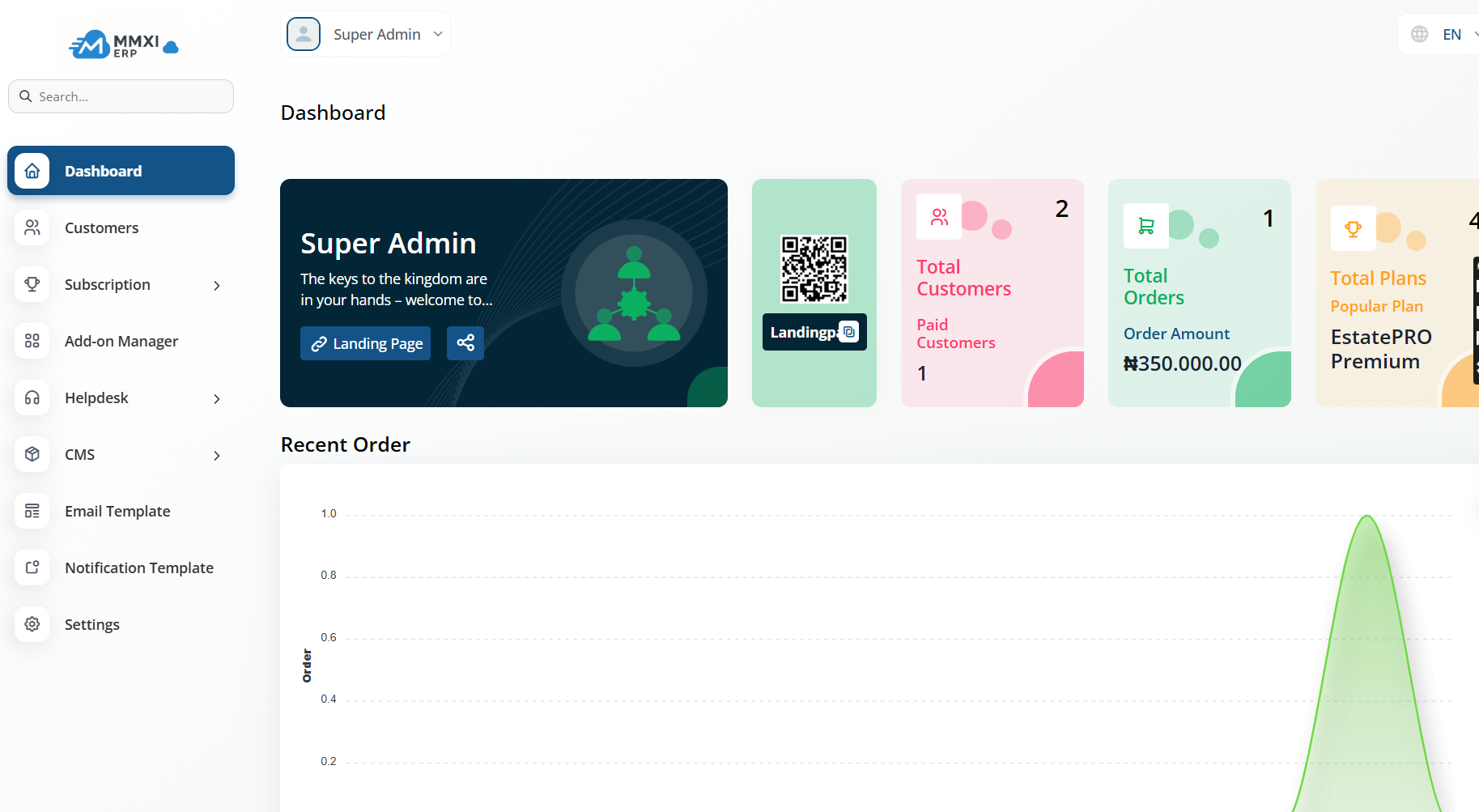Click the Total Plans trophy icon

1353,228
